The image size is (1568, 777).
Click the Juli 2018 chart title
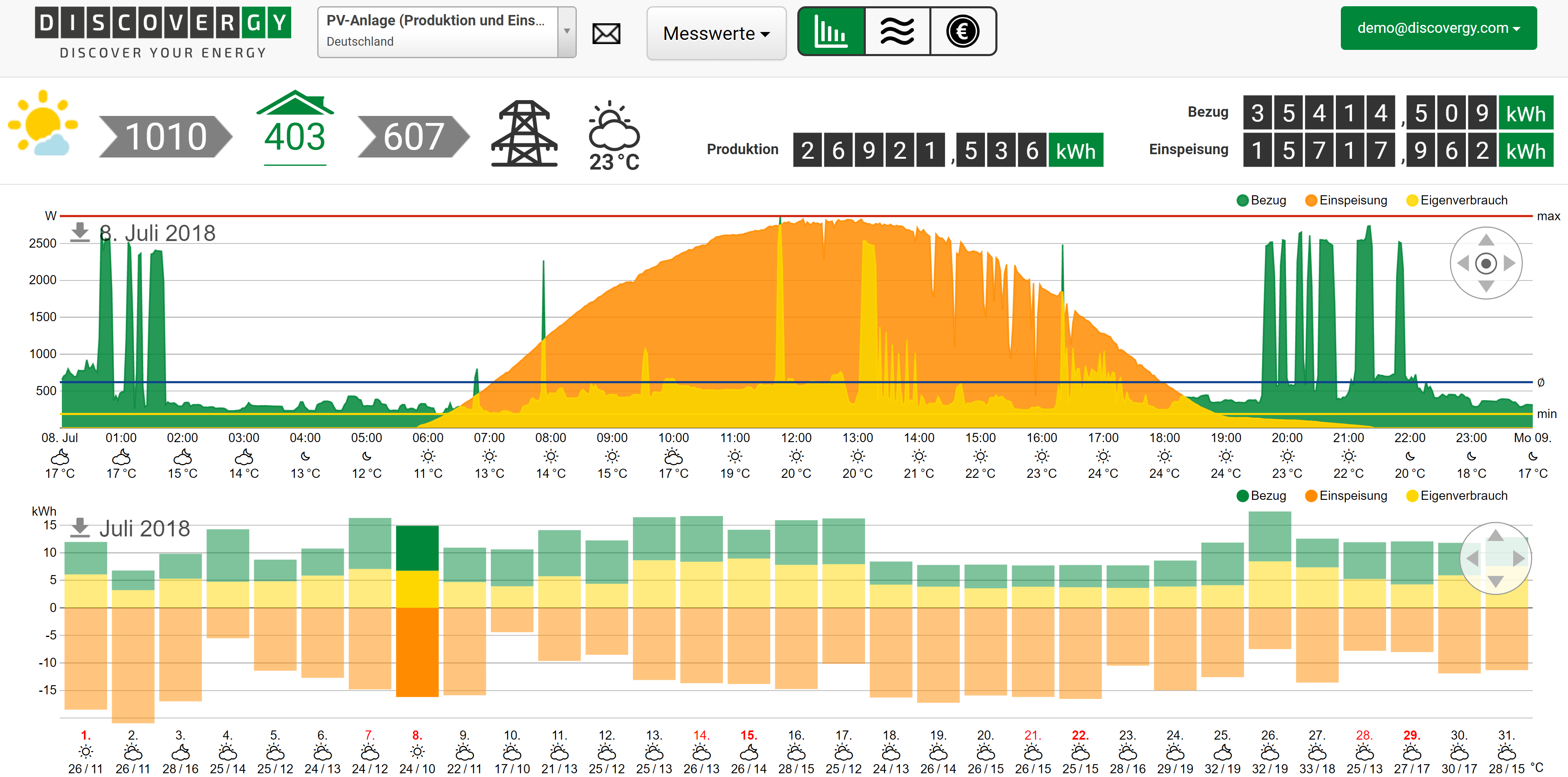pos(145,528)
